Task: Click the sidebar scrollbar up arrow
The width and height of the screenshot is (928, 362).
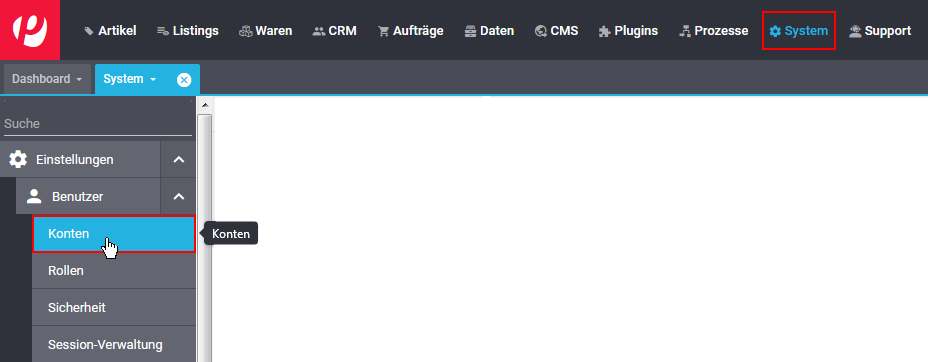Action: (x=204, y=105)
